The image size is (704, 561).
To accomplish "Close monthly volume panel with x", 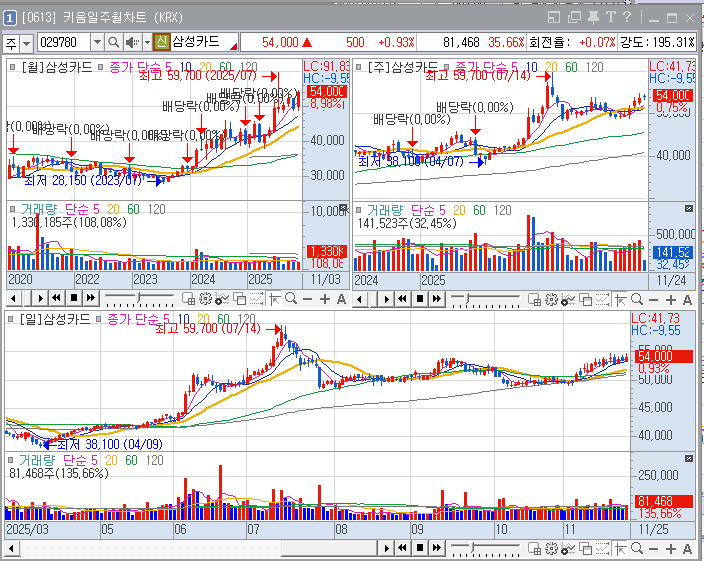I will (x=343, y=207).
